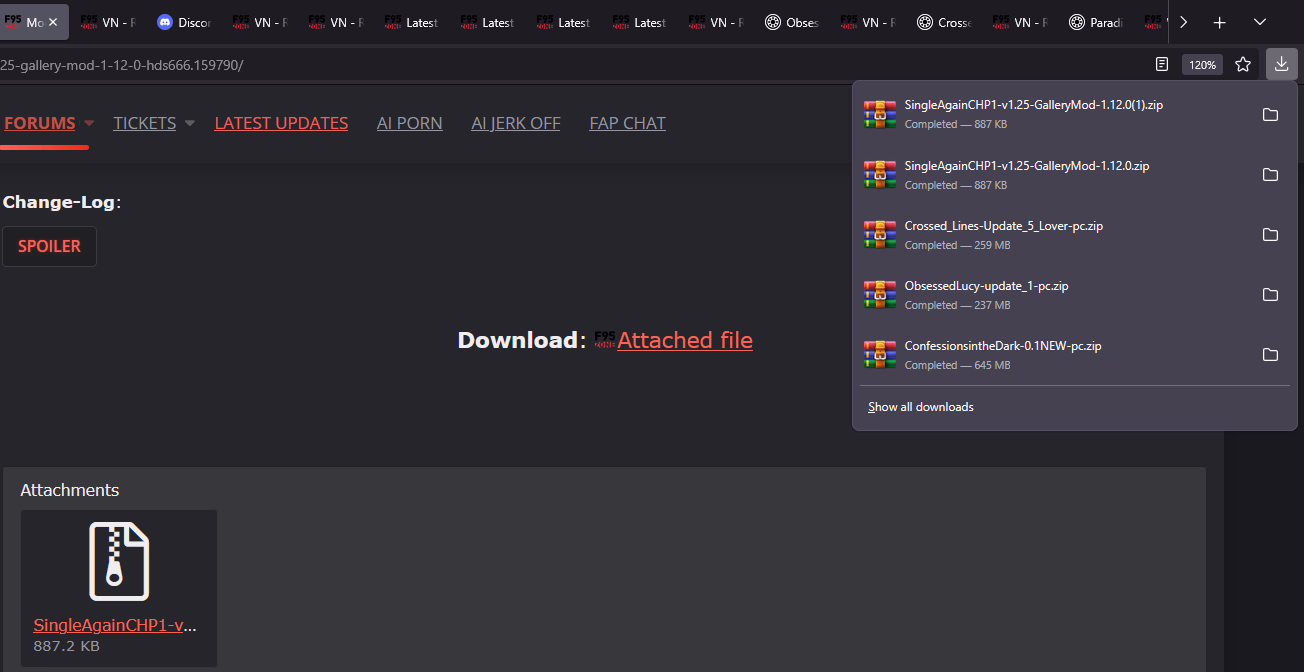The width and height of the screenshot is (1304, 672).
Task: Close the current active tab
Action: click(x=53, y=22)
